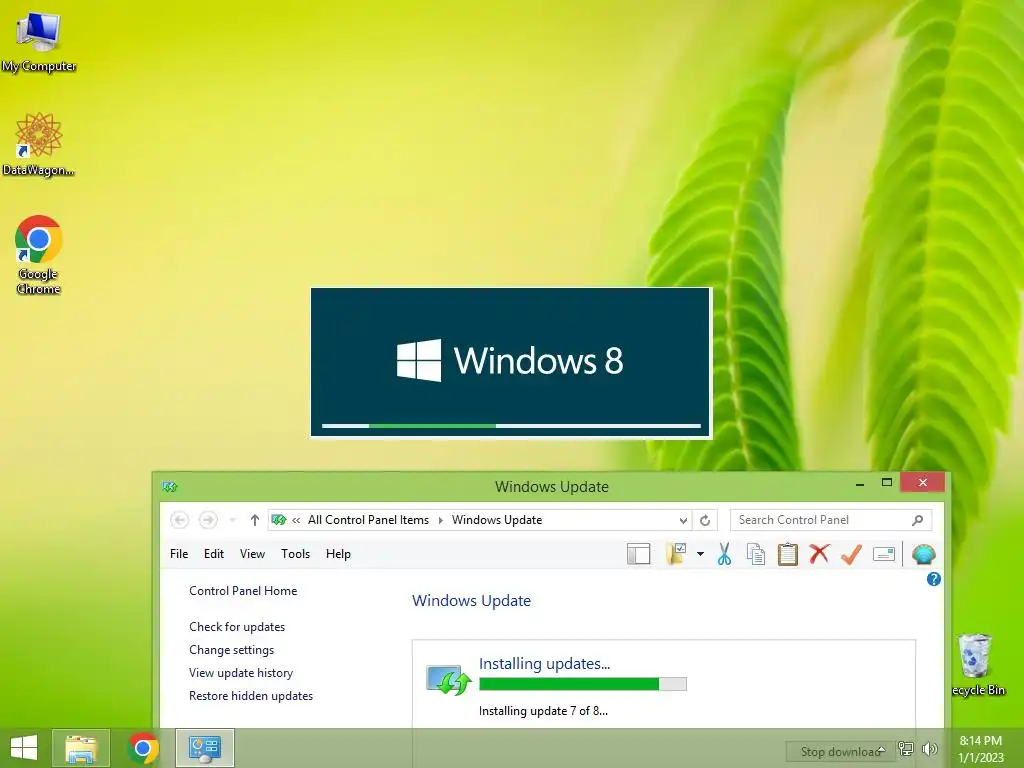The image size is (1024, 768).
Task: Go back with the Back arrow button
Action: pos(179,520)
